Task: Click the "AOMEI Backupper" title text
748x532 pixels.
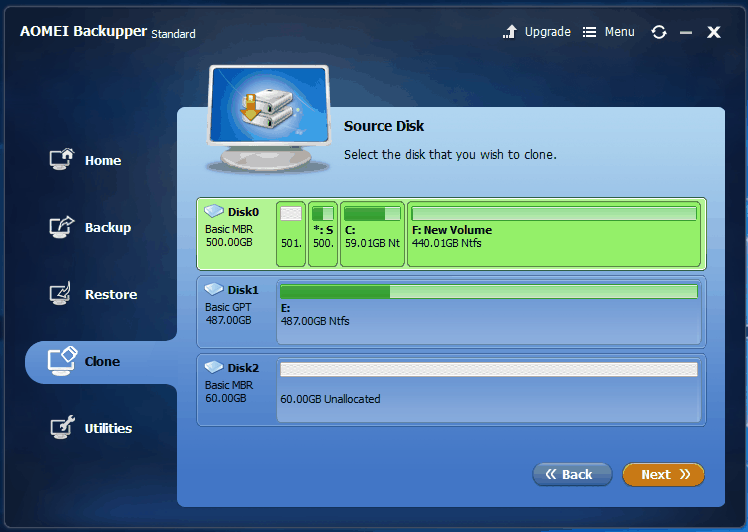Action: coord(83,31)
